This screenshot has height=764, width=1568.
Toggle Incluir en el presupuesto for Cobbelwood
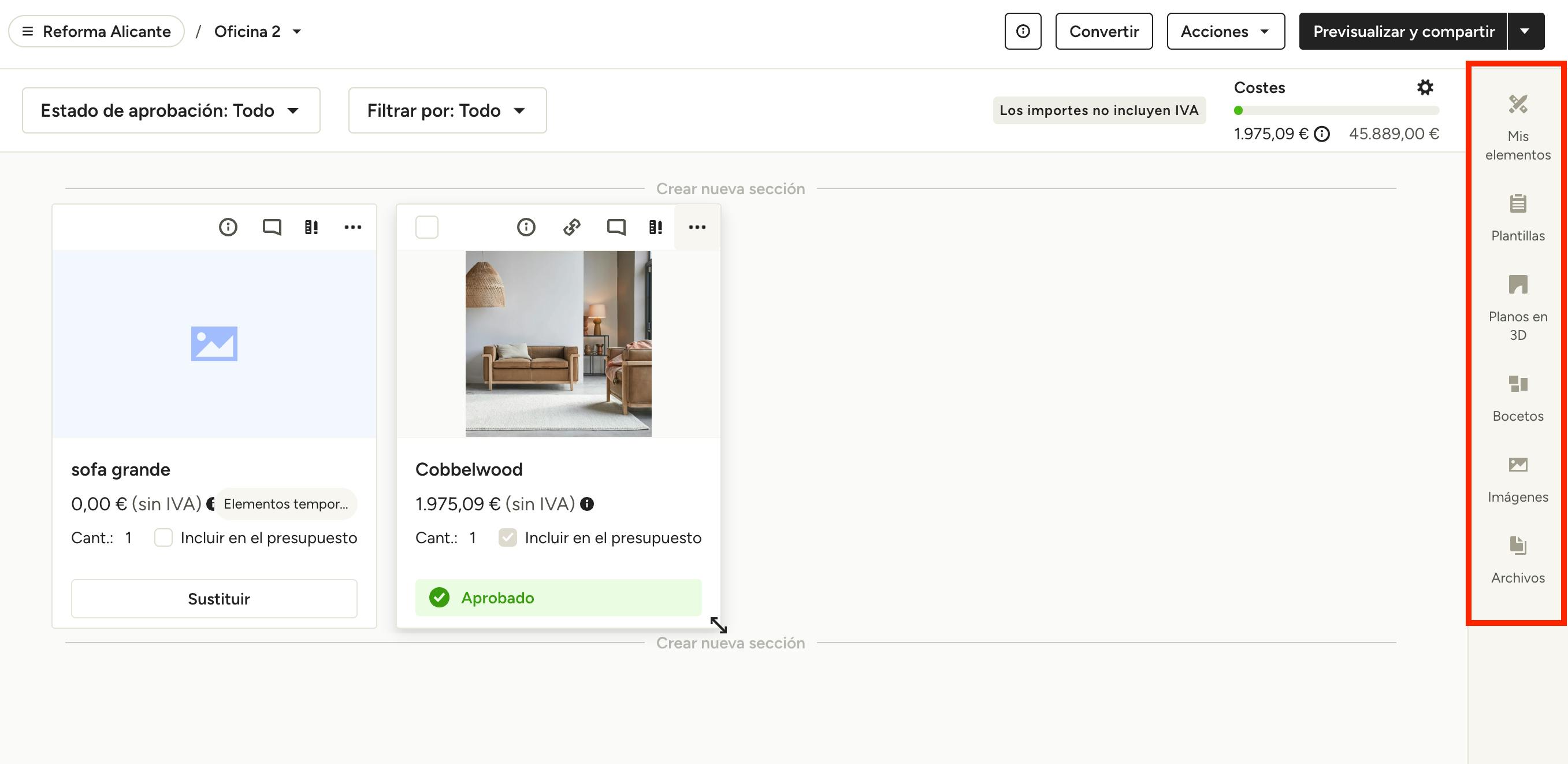(508, 537)
